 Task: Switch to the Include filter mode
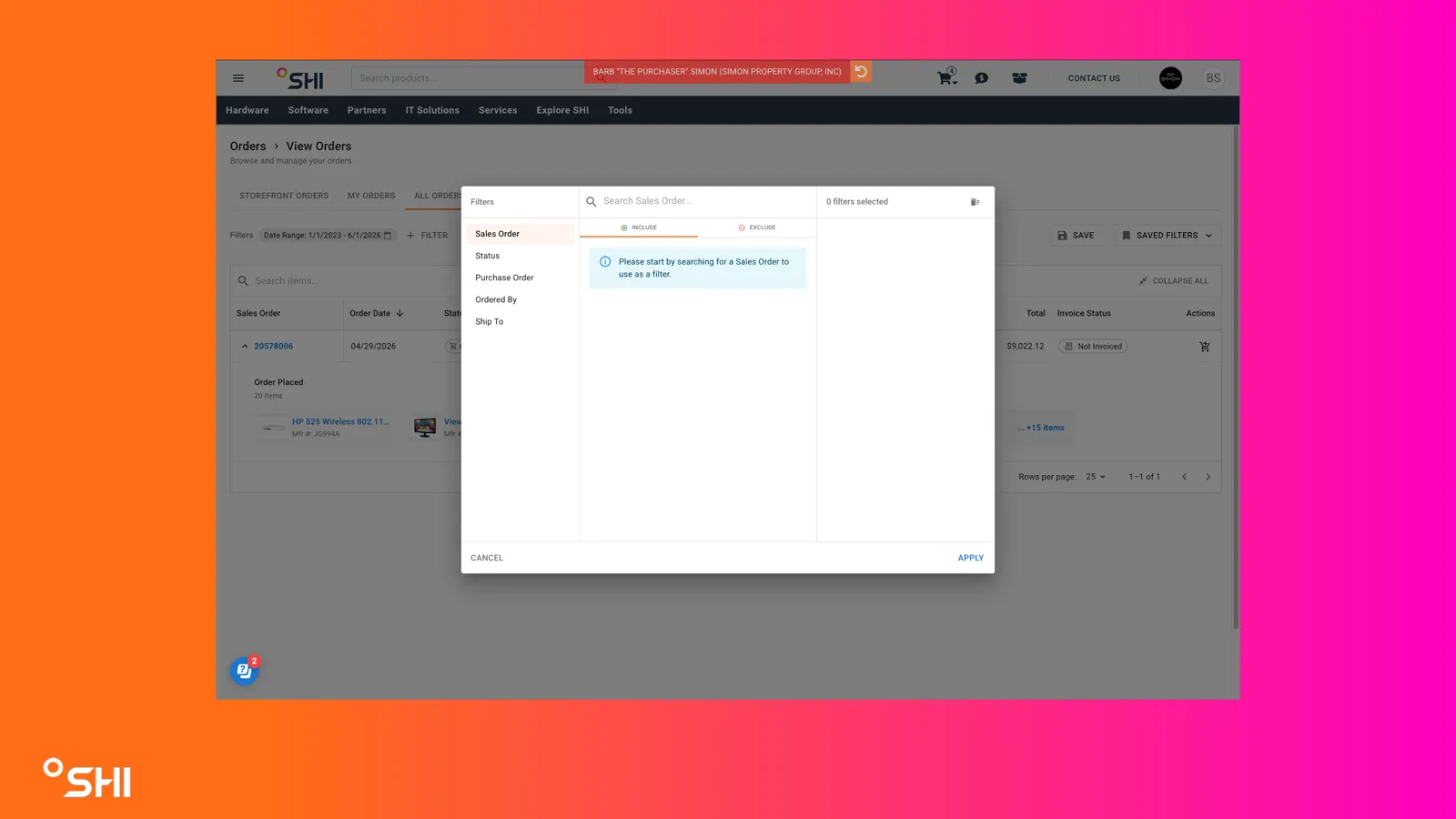(639, 227)
